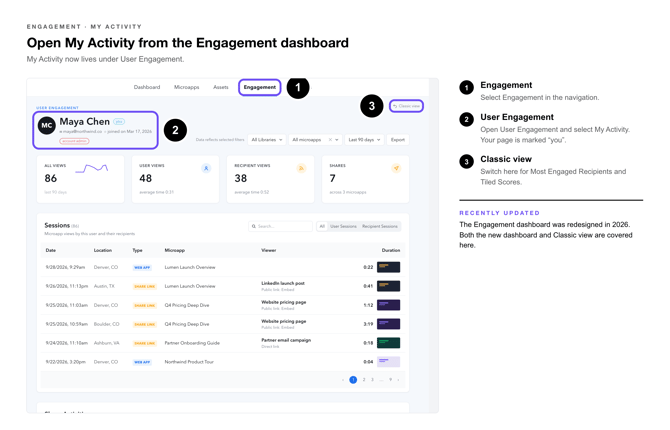Viewport: 670px width, 430px height.
Task: Select the Recipient Sessions filter
Action: [x=380, y=226]
